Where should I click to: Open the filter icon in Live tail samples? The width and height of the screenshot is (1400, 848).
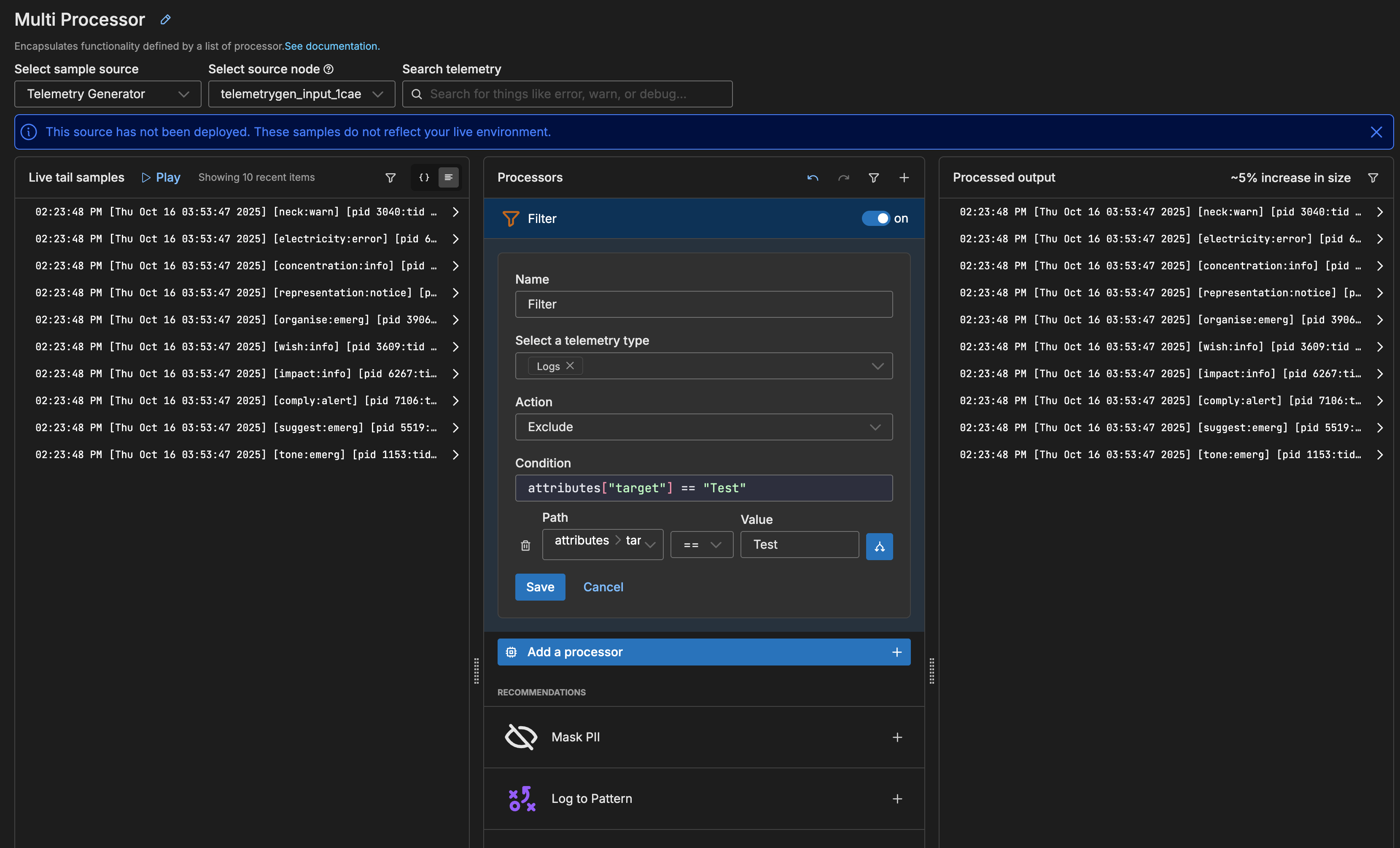point(390,178)
